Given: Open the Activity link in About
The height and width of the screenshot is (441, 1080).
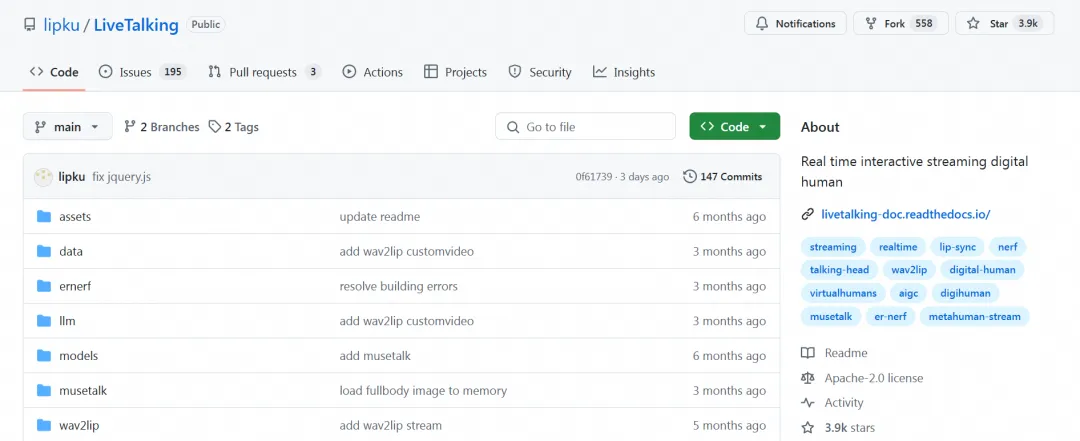Looking at the screenshot, I should click(x=833, y=402).
